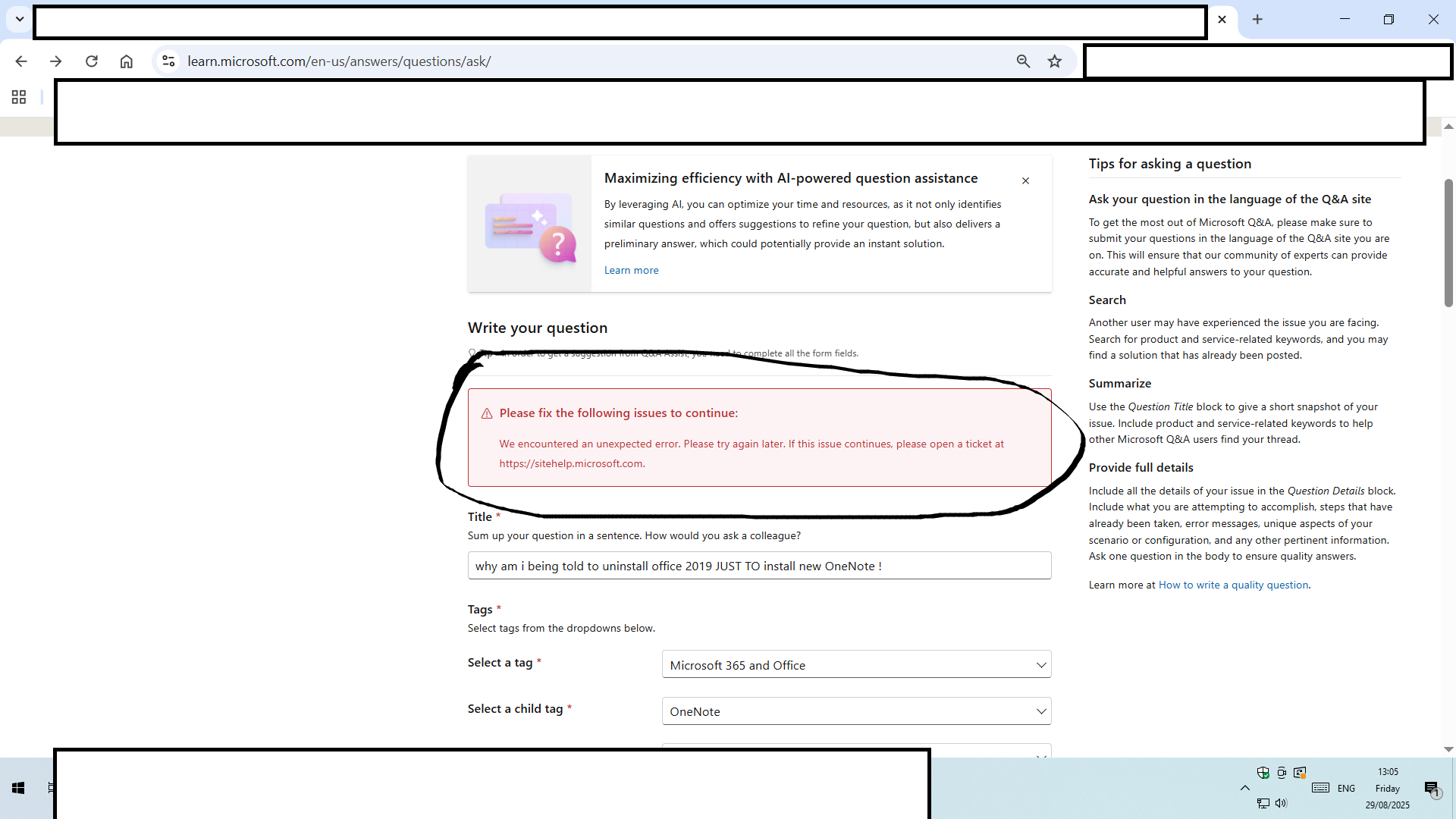Reload the current page

(92, 61)
